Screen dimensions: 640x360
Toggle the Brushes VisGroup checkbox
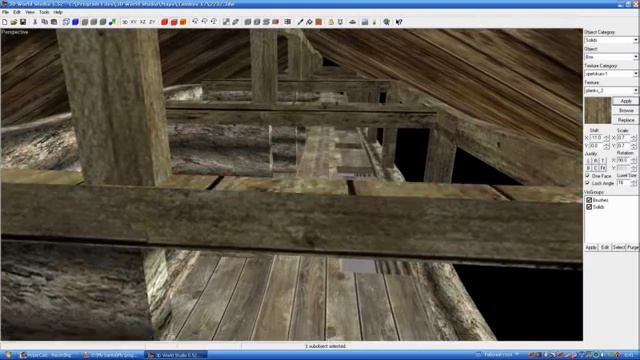[589, 200]
